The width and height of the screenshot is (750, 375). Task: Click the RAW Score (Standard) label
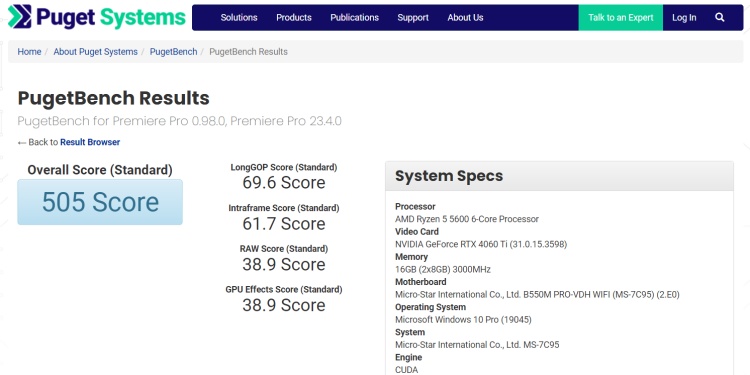(x=284, y=249)
